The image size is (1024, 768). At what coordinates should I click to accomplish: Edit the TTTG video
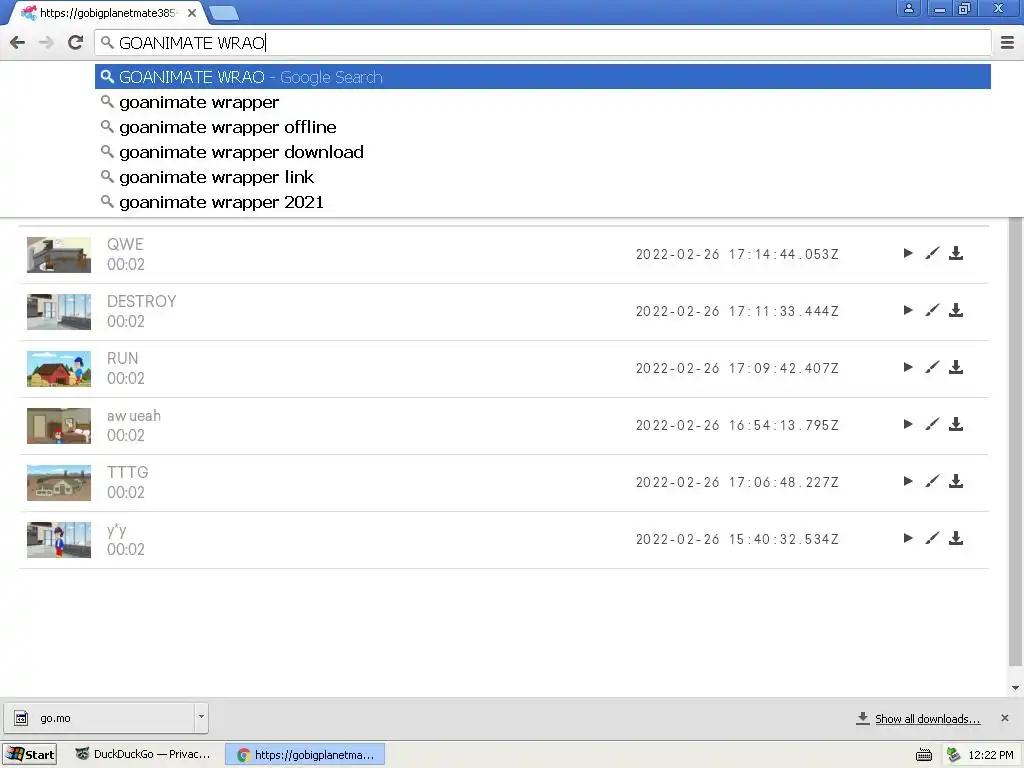pos(932,481)
